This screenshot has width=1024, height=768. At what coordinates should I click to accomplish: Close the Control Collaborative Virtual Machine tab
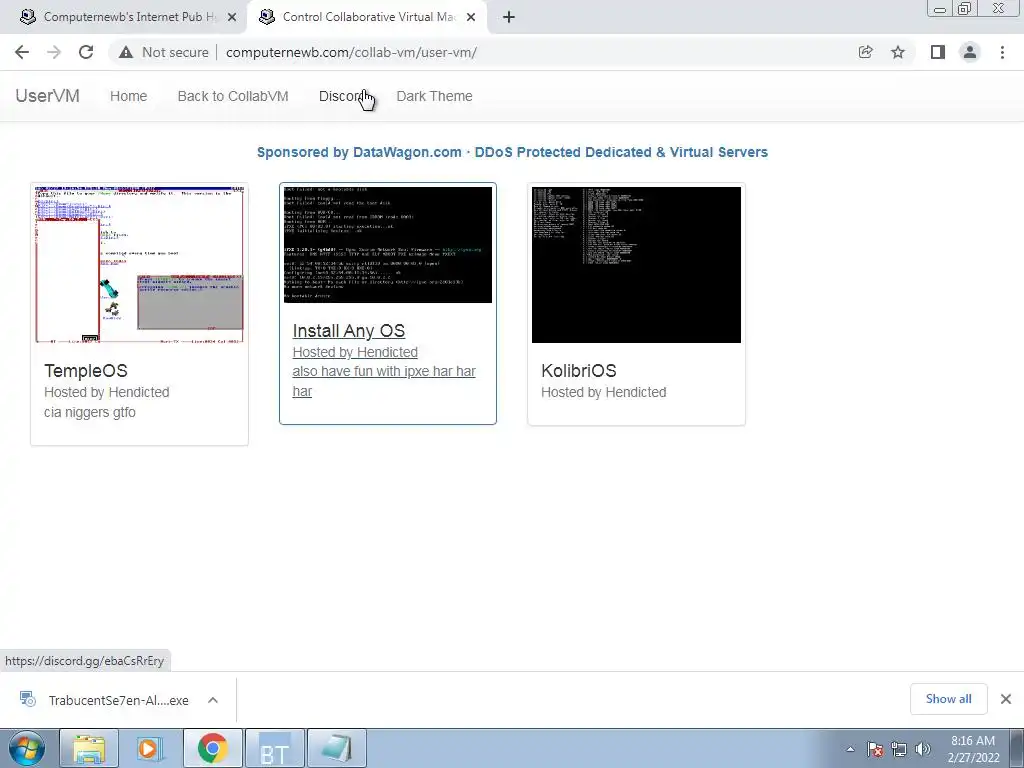coord(471,17)
